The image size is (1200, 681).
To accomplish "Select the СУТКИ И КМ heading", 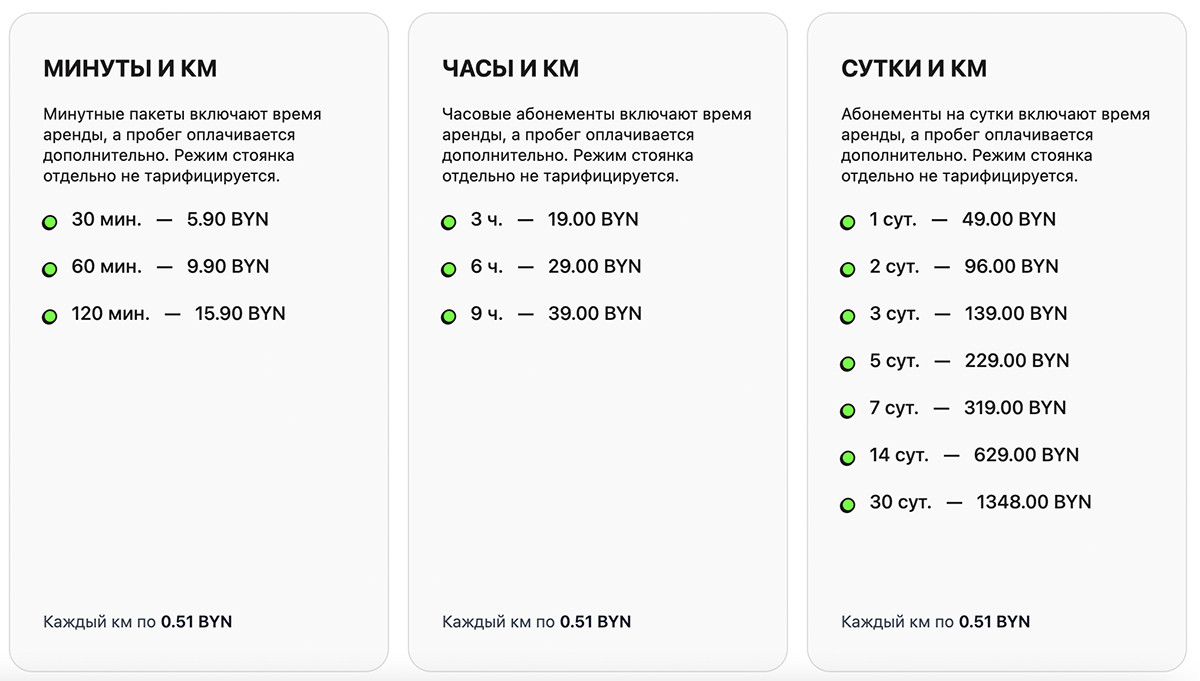I will pyautogui.click(x=914, y=68).
